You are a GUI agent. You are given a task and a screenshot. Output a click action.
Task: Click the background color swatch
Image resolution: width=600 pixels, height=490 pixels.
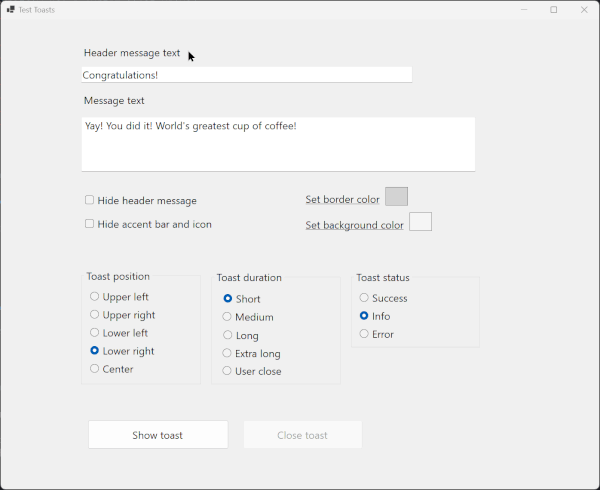tap(420, 222)
